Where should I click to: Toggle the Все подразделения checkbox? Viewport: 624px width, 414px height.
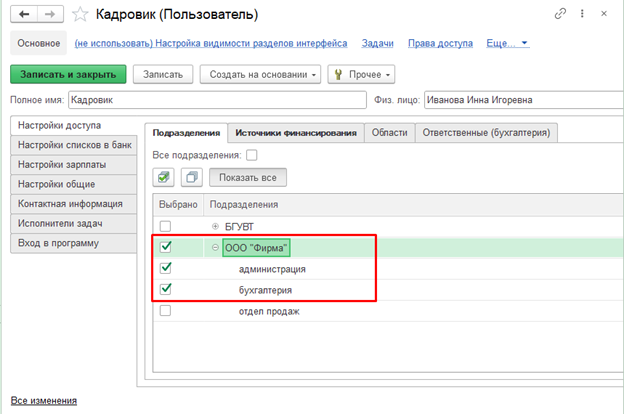(252, 155)
